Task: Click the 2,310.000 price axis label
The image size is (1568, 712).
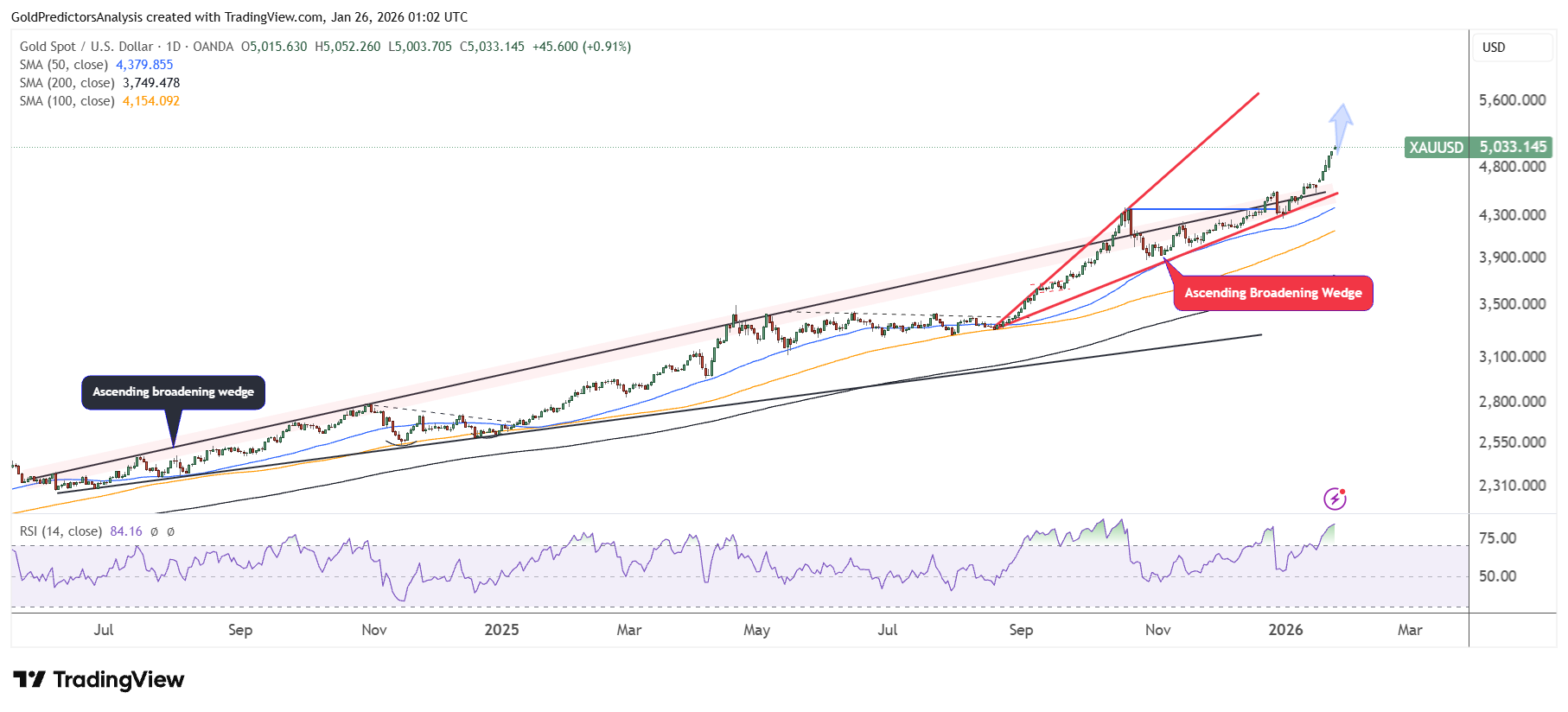Action: 1512,486
